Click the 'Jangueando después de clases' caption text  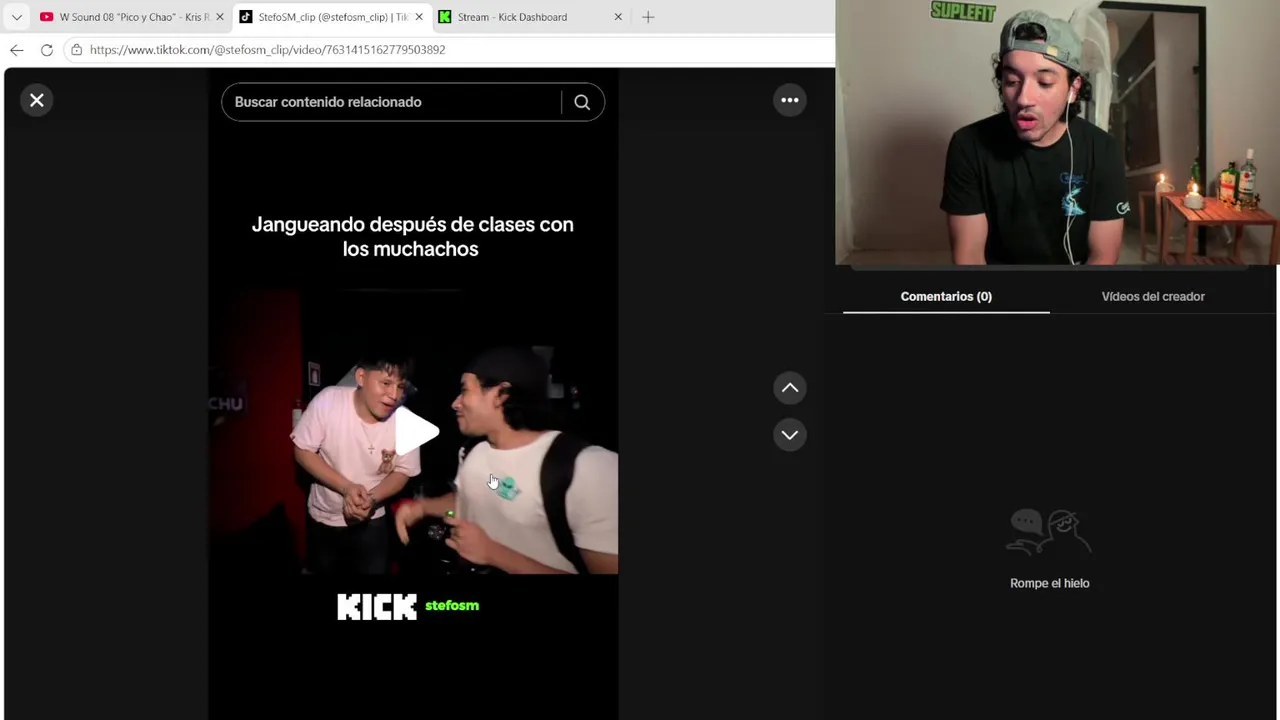click(x=412, y=237)
